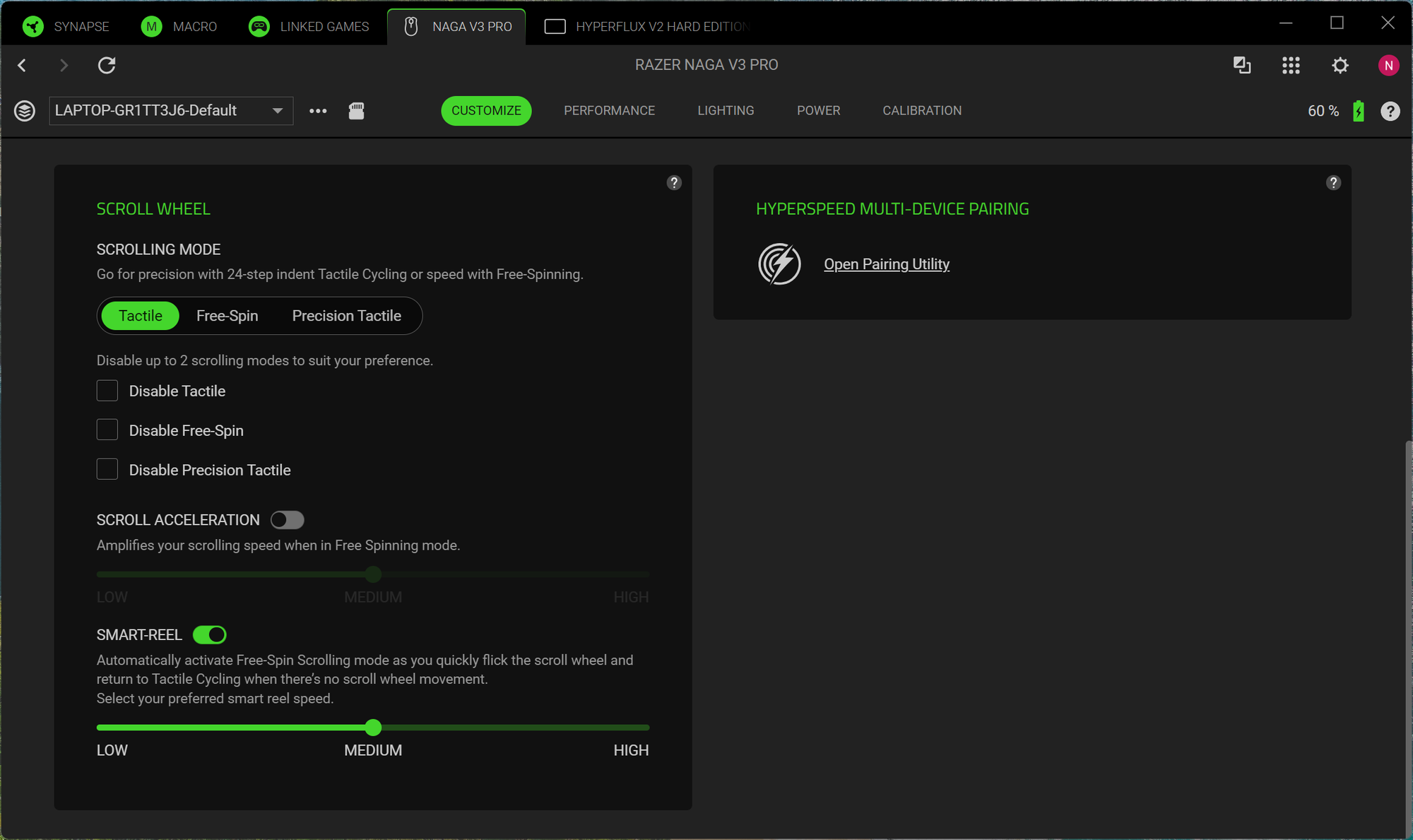Check Disable Free-Spin checkbox
1413x840 pixels.
pyautogui.click(x=107, y=430)
